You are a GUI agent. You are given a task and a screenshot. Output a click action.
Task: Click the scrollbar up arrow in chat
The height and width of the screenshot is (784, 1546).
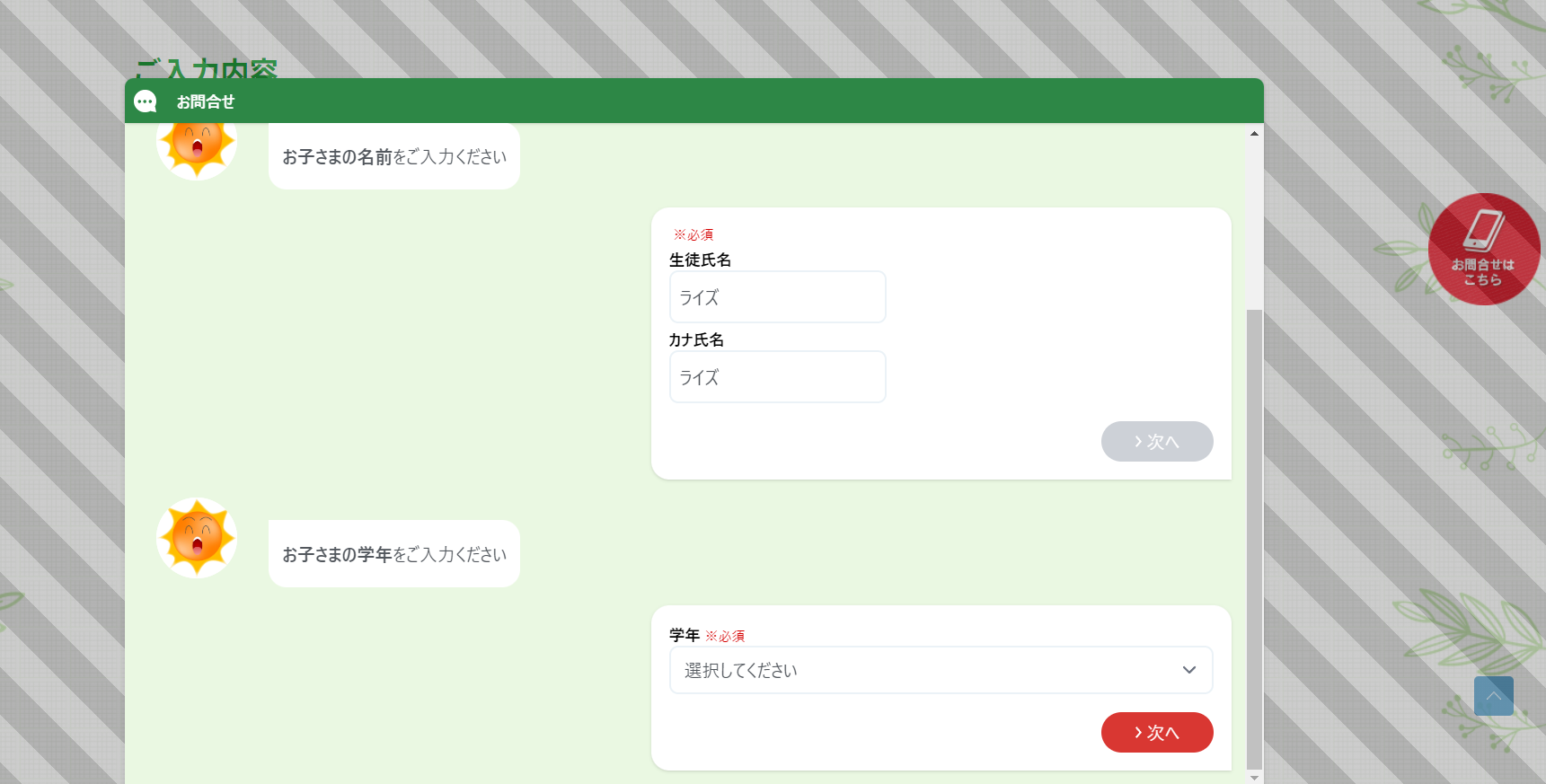point(1254,133)
